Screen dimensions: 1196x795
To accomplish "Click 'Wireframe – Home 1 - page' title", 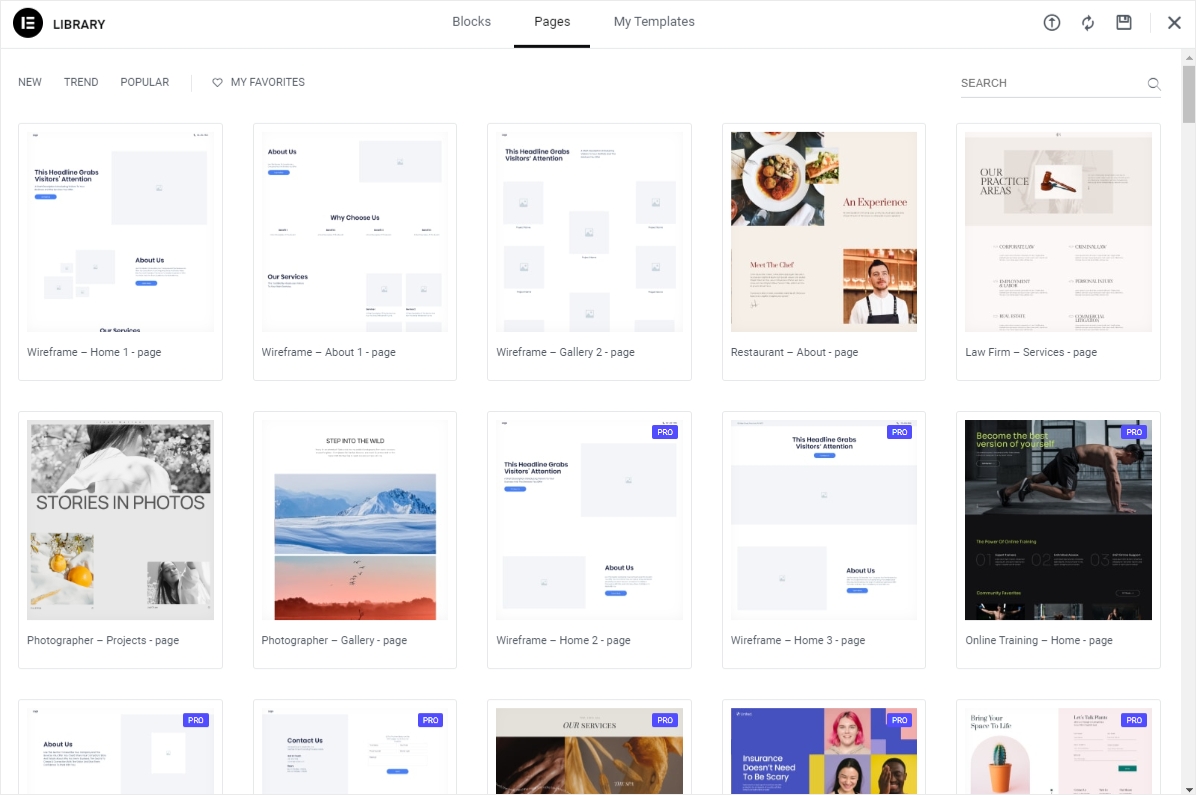I will click(94, 352).
